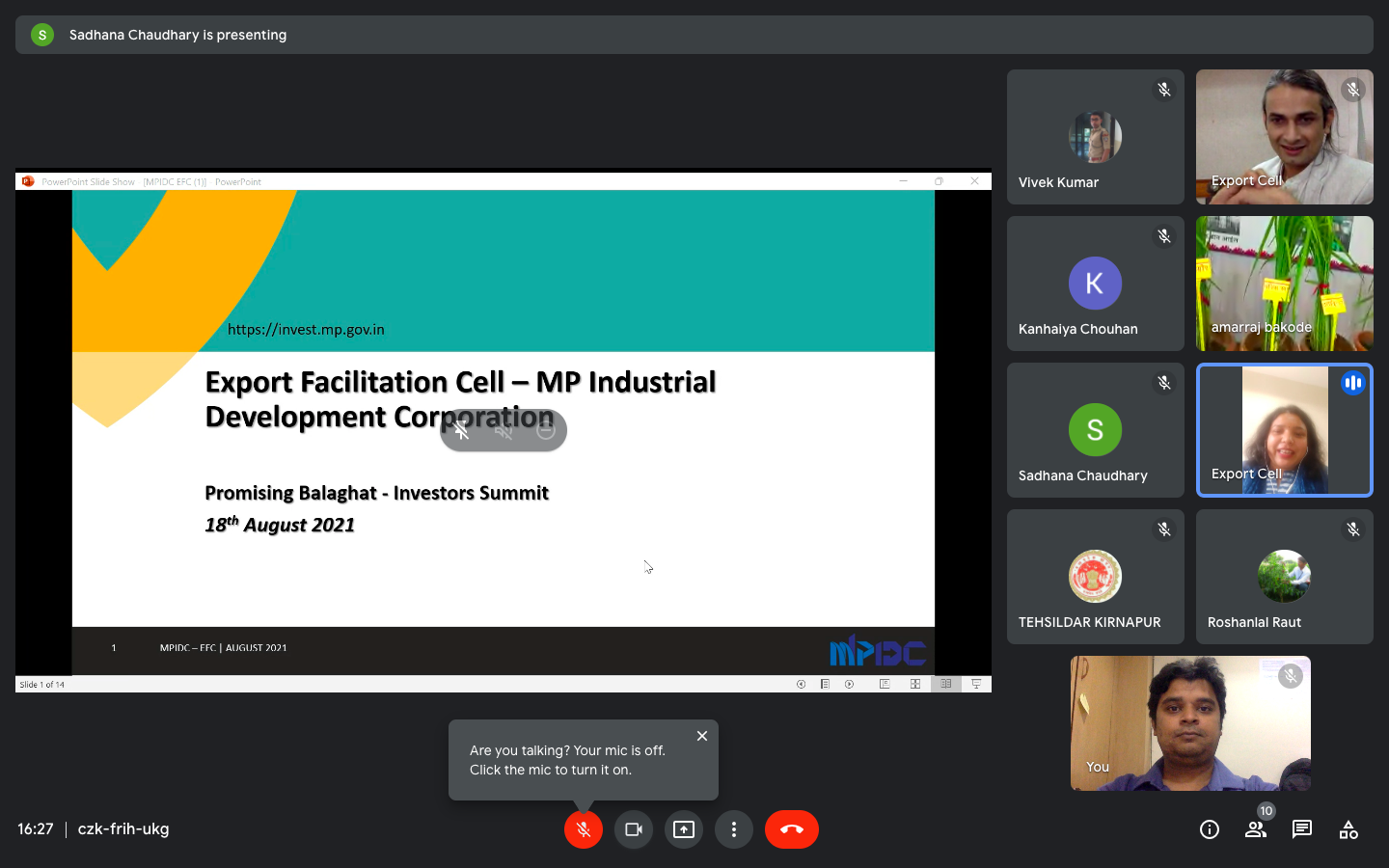Click 'Slide 1 of 14' status text
The width and height of the screenshot is (1389, 868).
pyautogui.click(x=42, y=685)
